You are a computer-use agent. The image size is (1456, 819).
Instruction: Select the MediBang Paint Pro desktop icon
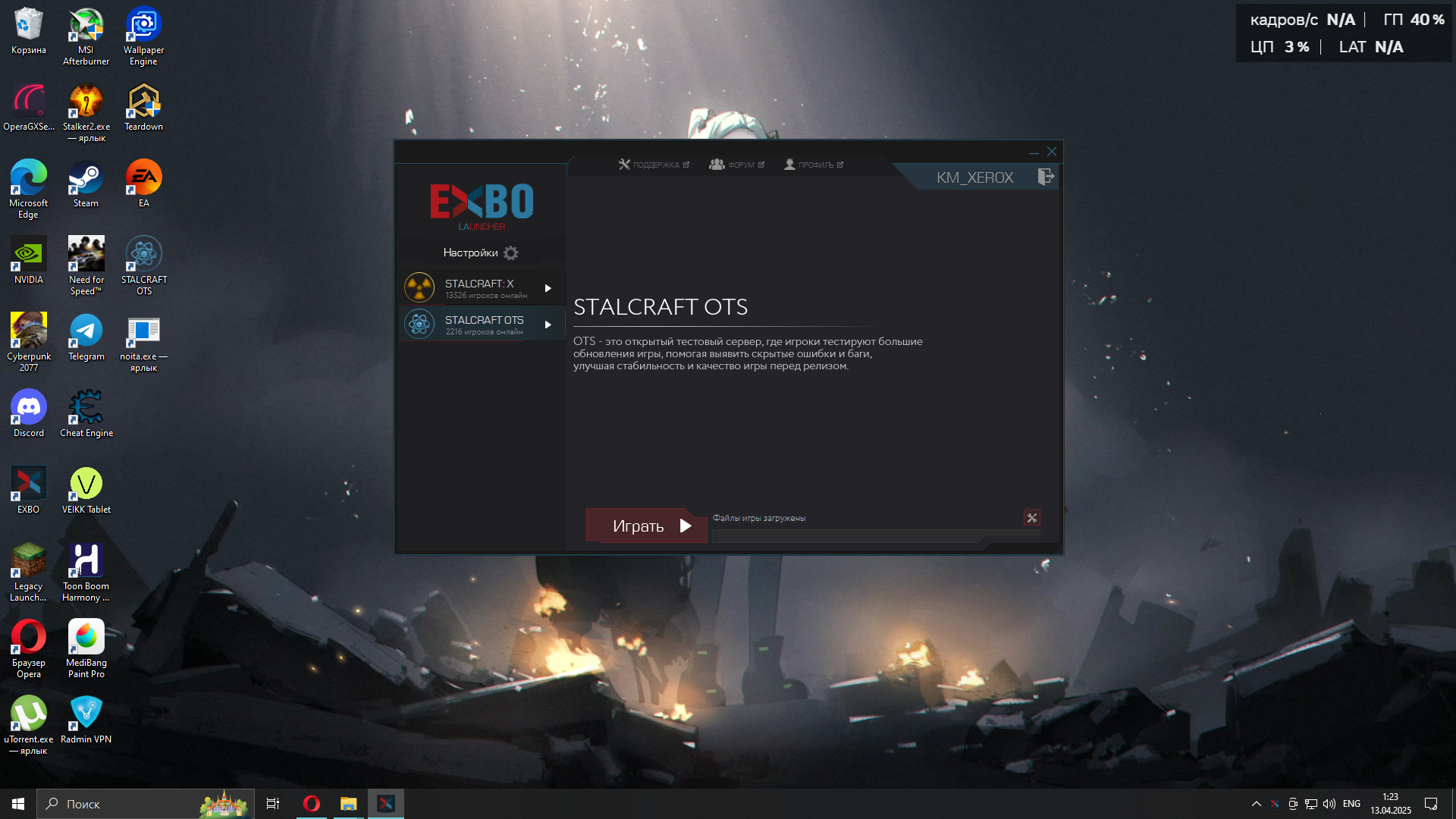pyautogui.click(x=86, y=649)
